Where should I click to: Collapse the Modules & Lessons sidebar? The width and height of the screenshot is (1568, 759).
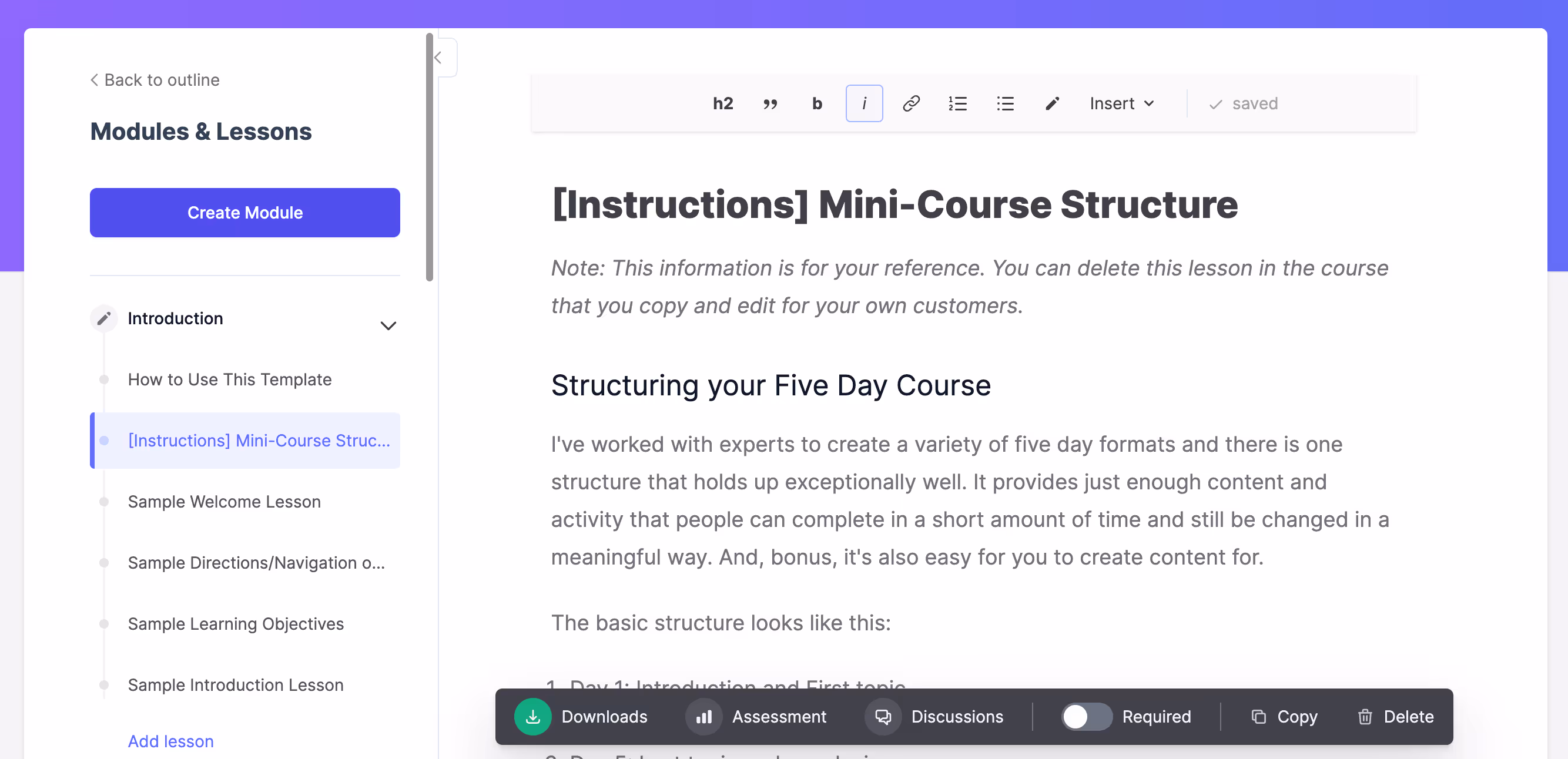click(438, 57)
